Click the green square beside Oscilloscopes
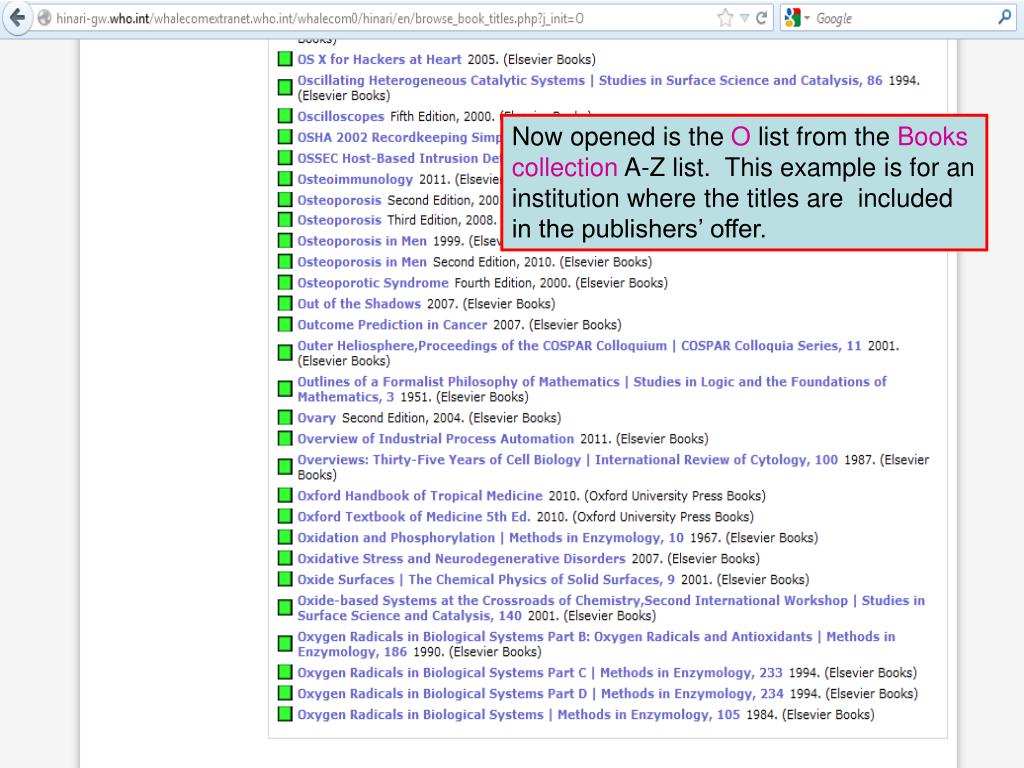The height and width of the screenshot is (768, 1024). [285, 116]
